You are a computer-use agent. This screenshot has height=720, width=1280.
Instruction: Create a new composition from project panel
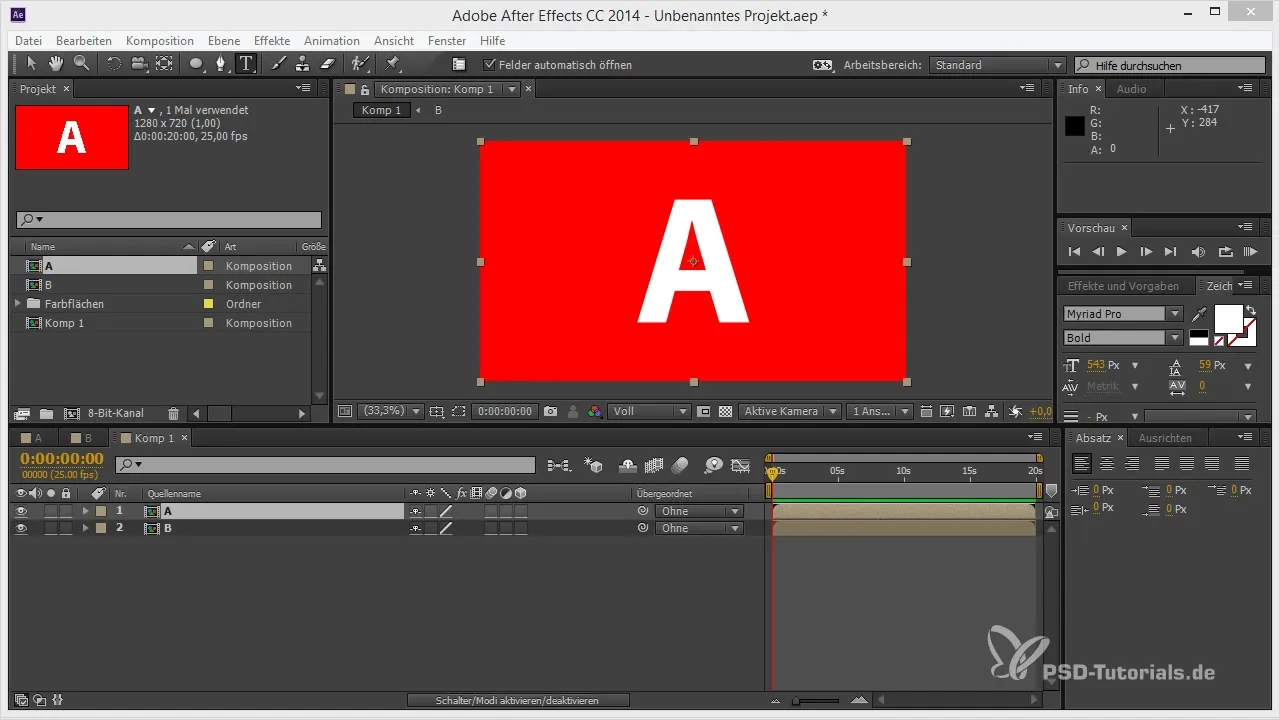pos(71,413)
